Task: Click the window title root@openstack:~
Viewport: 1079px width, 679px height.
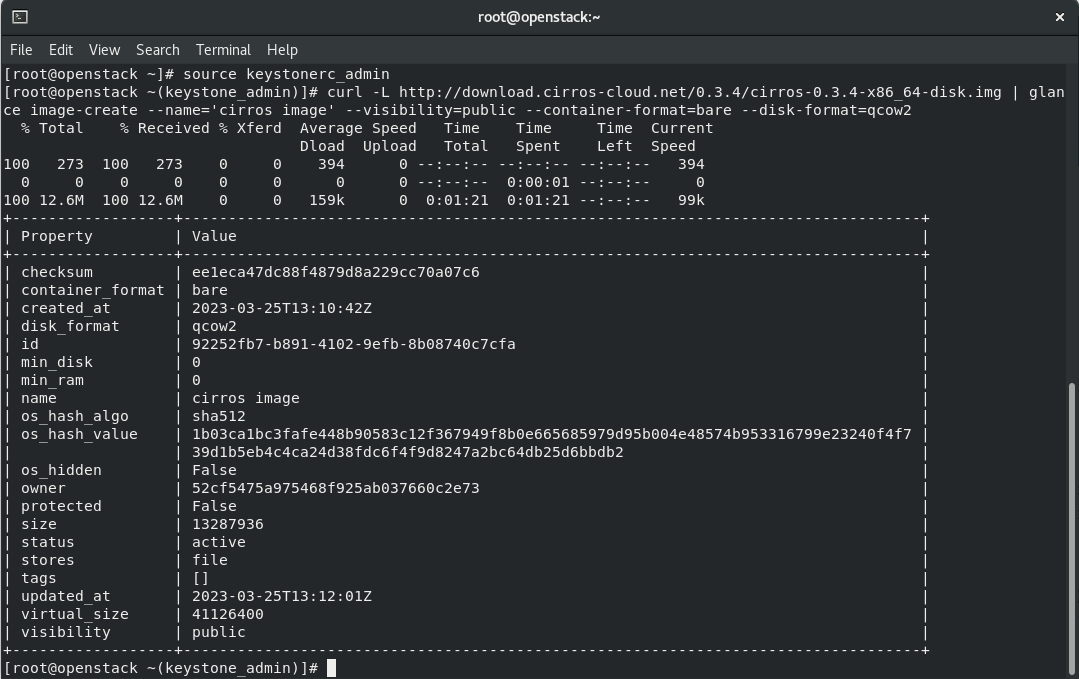Action: click(539, 16)
